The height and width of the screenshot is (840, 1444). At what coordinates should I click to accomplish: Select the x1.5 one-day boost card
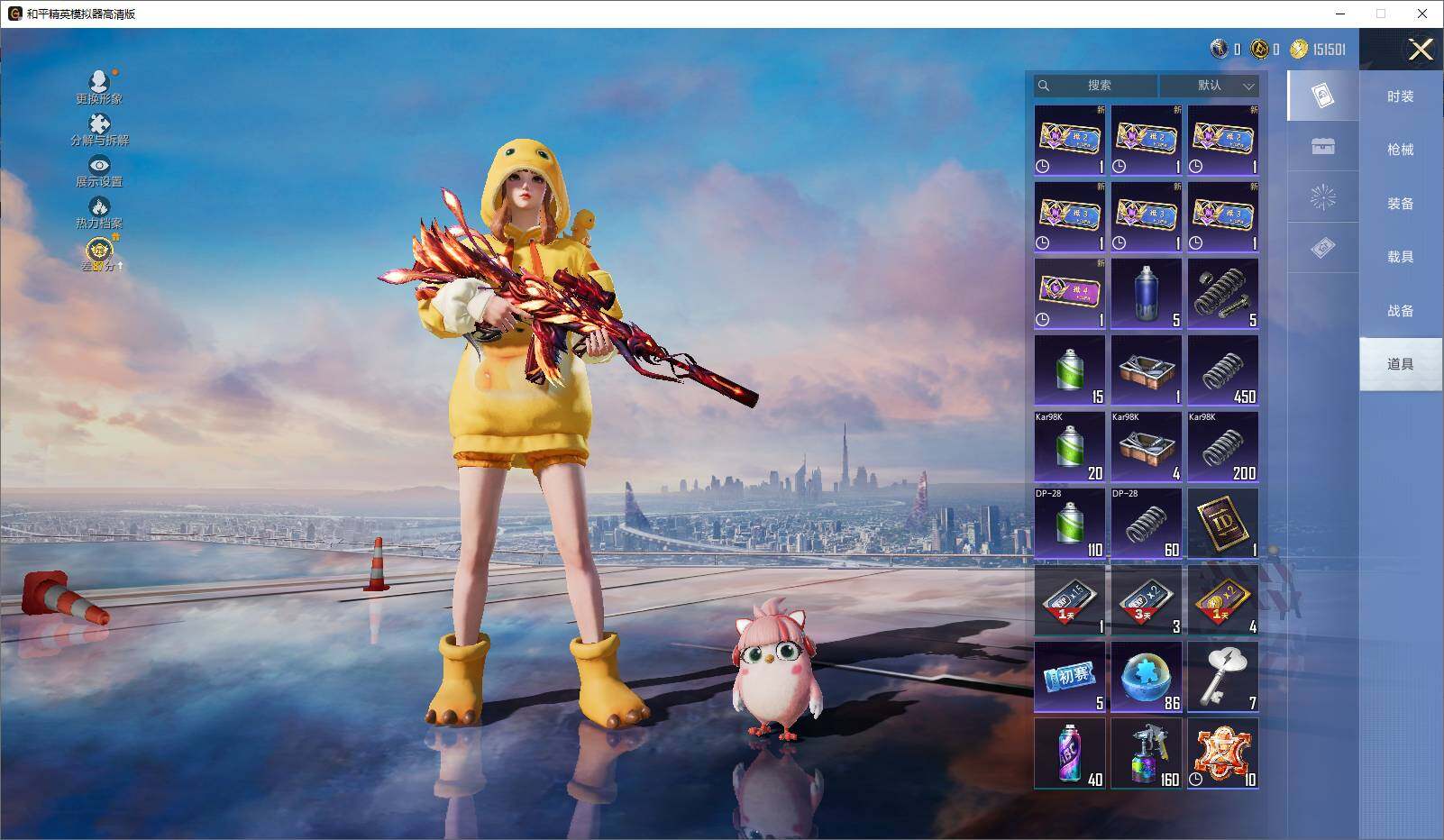coord(1070,600)
